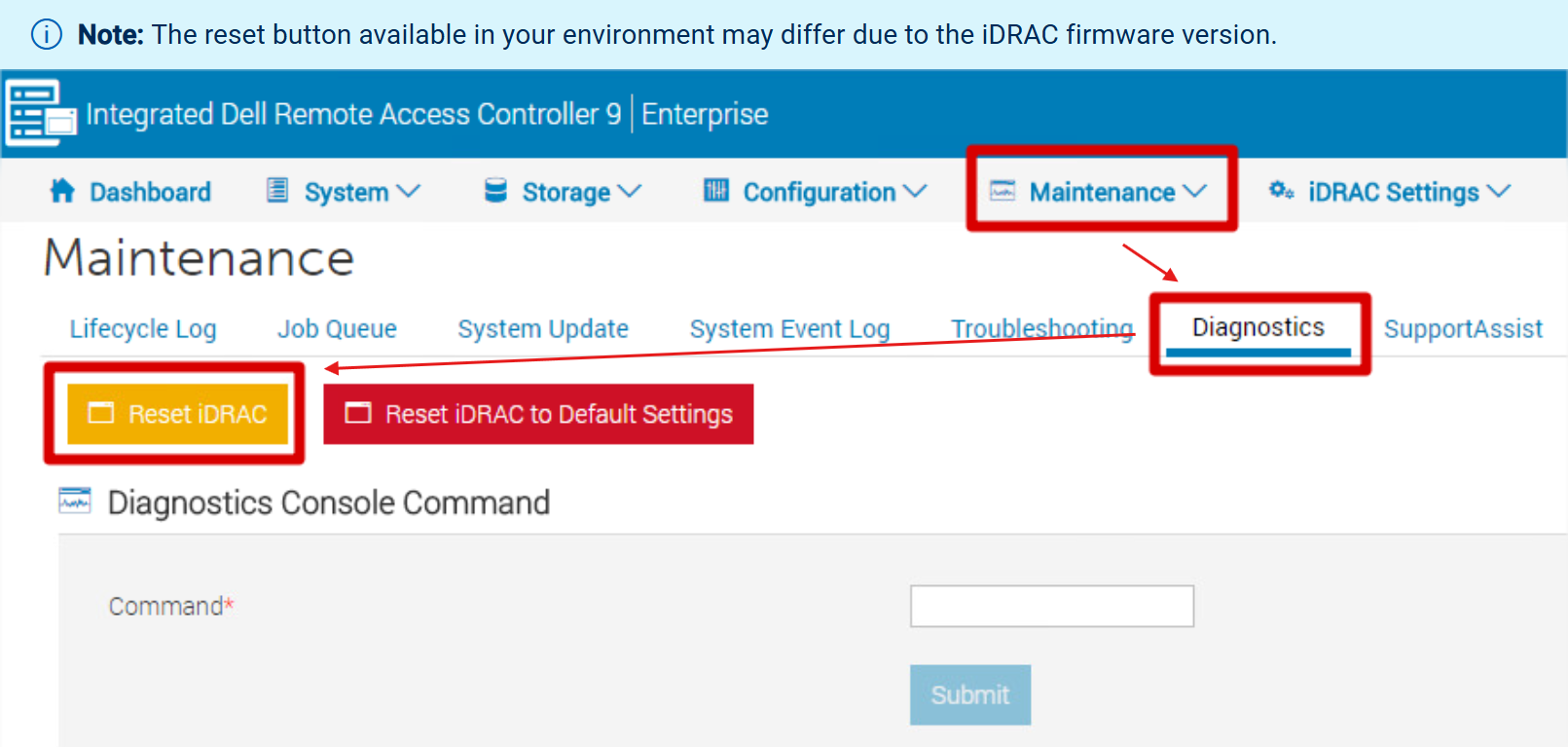1568x747 pixels.
Task: Click the Diagnostics Console Command graph icon
Action: (73, 503)
